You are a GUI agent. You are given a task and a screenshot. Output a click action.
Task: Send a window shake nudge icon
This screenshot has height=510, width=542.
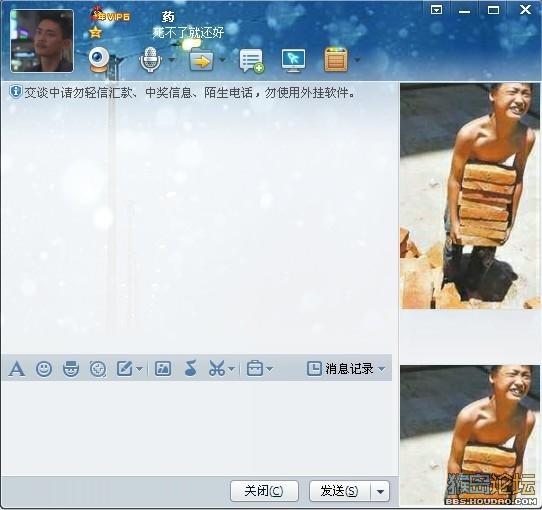pyautogui.click(x=98, y=369)
